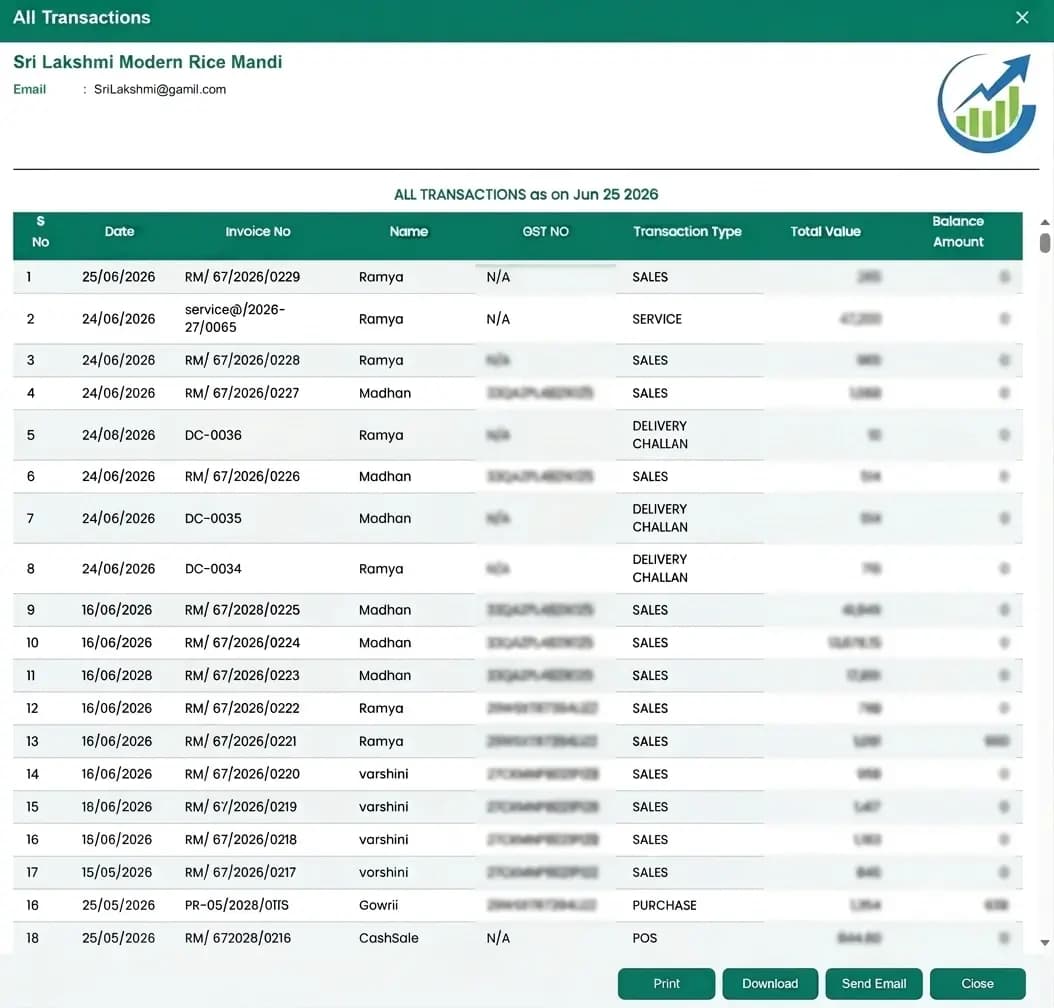Click invoice RM/ 67/2026/0219
The width and height of the screenshot is (1054, 1008).
pos(241,807)
